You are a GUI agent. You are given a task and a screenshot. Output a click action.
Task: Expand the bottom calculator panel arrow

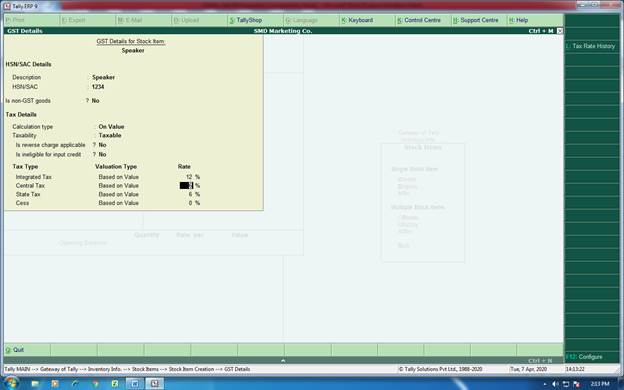pyautogui.click(x=283, y=361)
